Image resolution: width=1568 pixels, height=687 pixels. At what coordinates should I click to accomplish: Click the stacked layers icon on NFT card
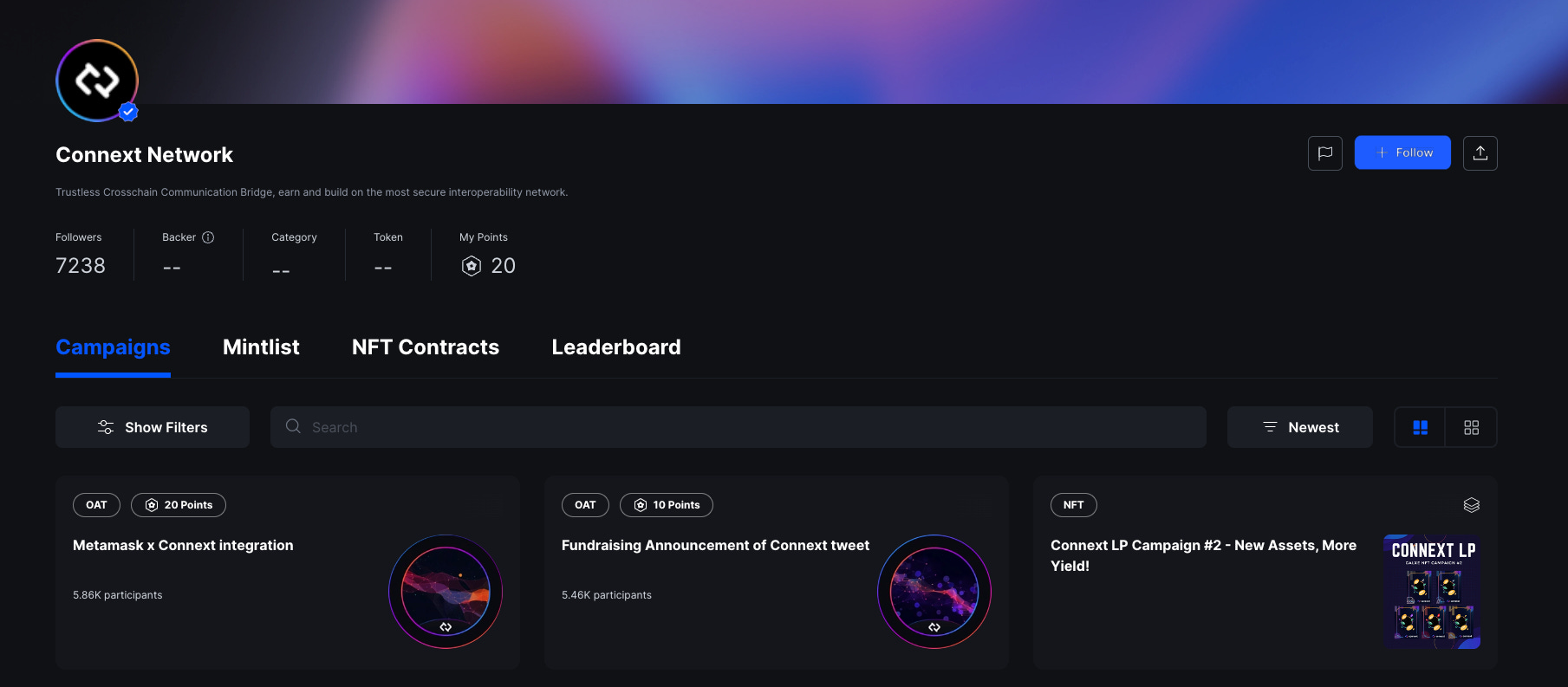pyautogui.click(x=1471, y=505)
